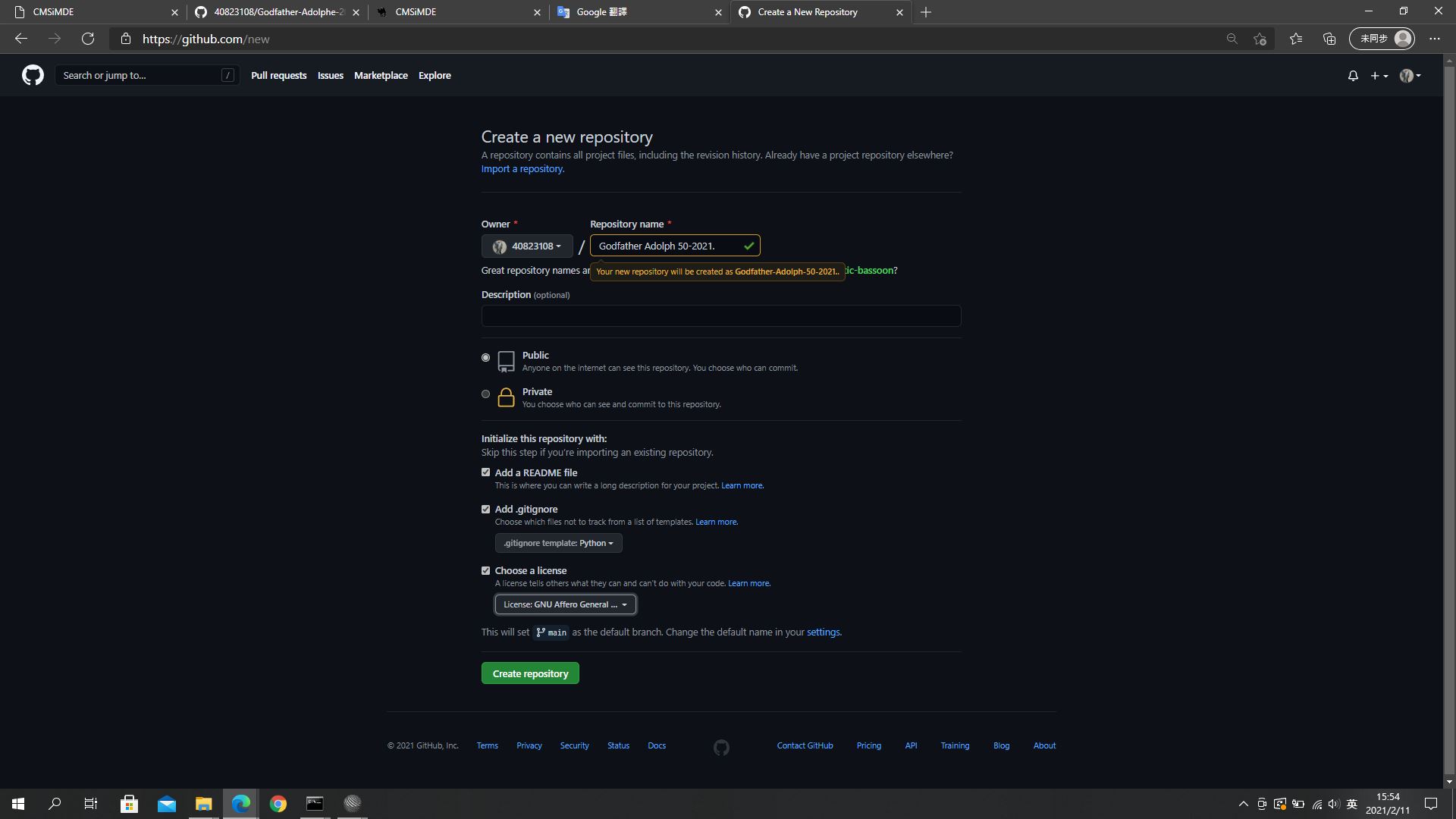
Task: Open the Windows Start menu
Action: click(x=18, y=804)
